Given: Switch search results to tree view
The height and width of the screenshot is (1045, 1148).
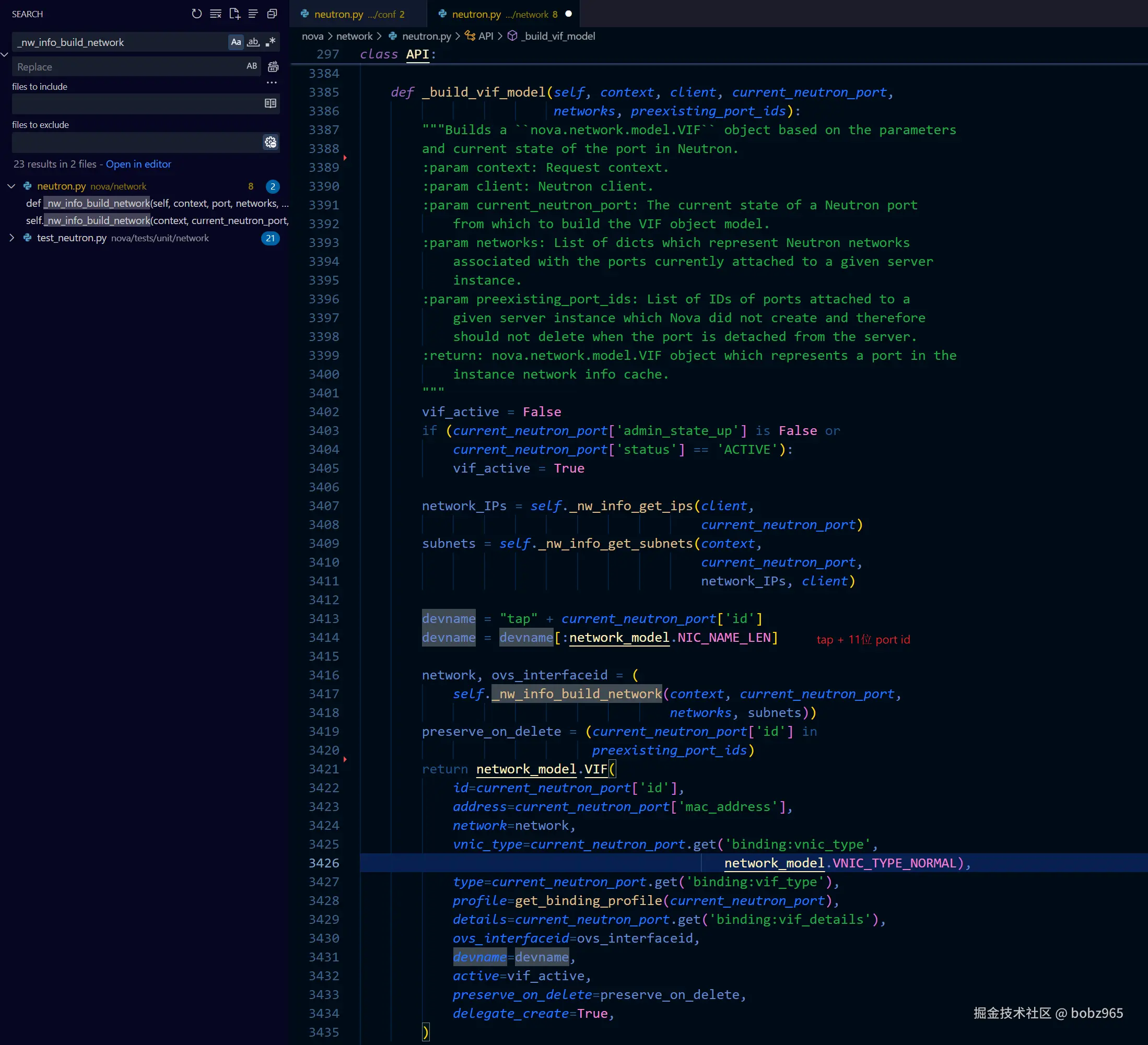Looking at the screenshot, I should coord(253,14).
